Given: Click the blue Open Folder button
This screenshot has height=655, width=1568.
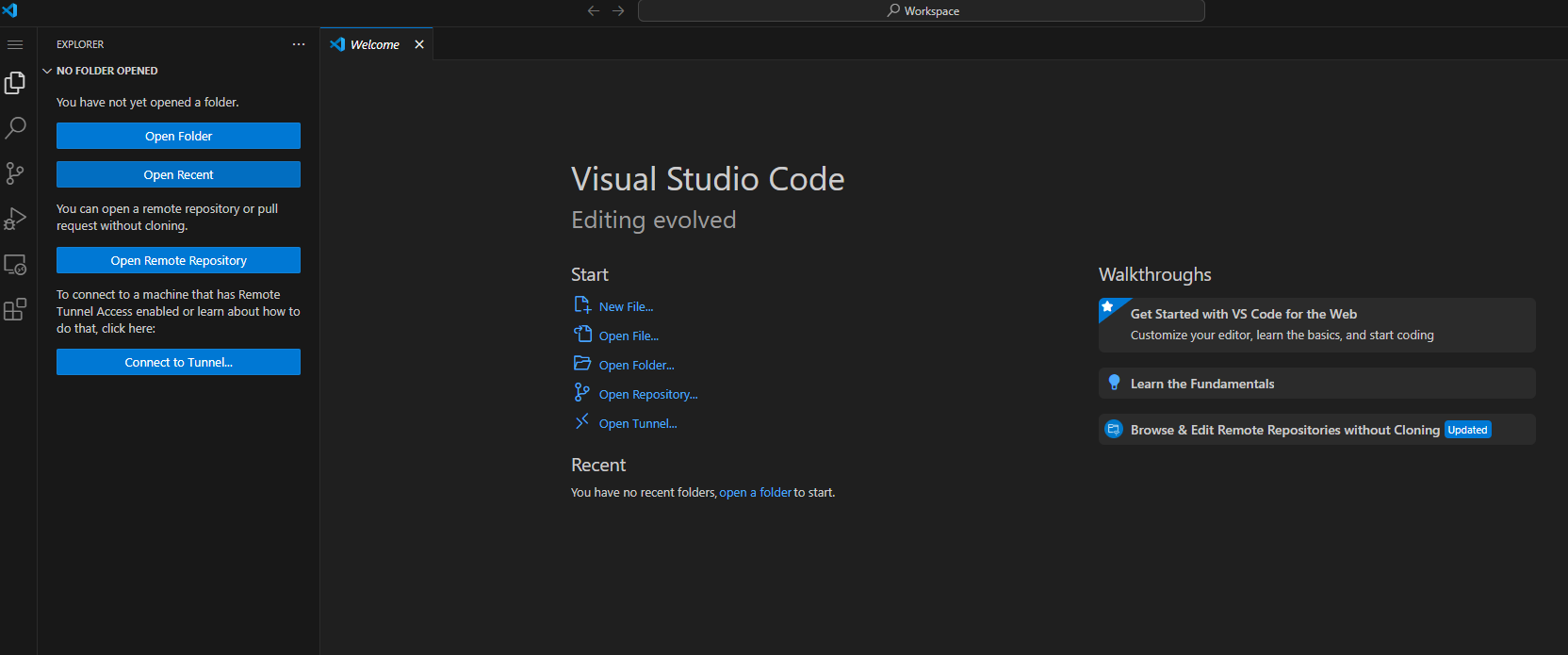Looking at the screenshot, I should tap(178, 136).
